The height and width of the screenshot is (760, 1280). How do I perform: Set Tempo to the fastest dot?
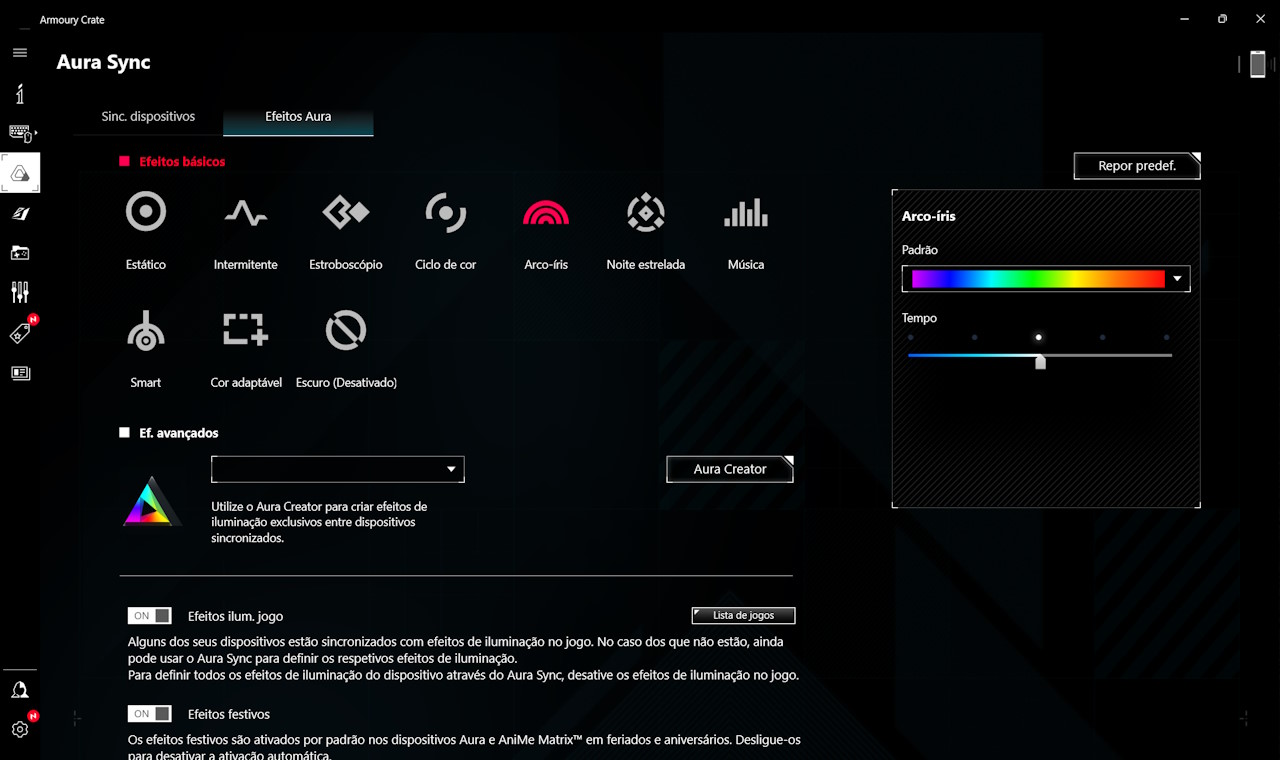tap(1166, 338)
